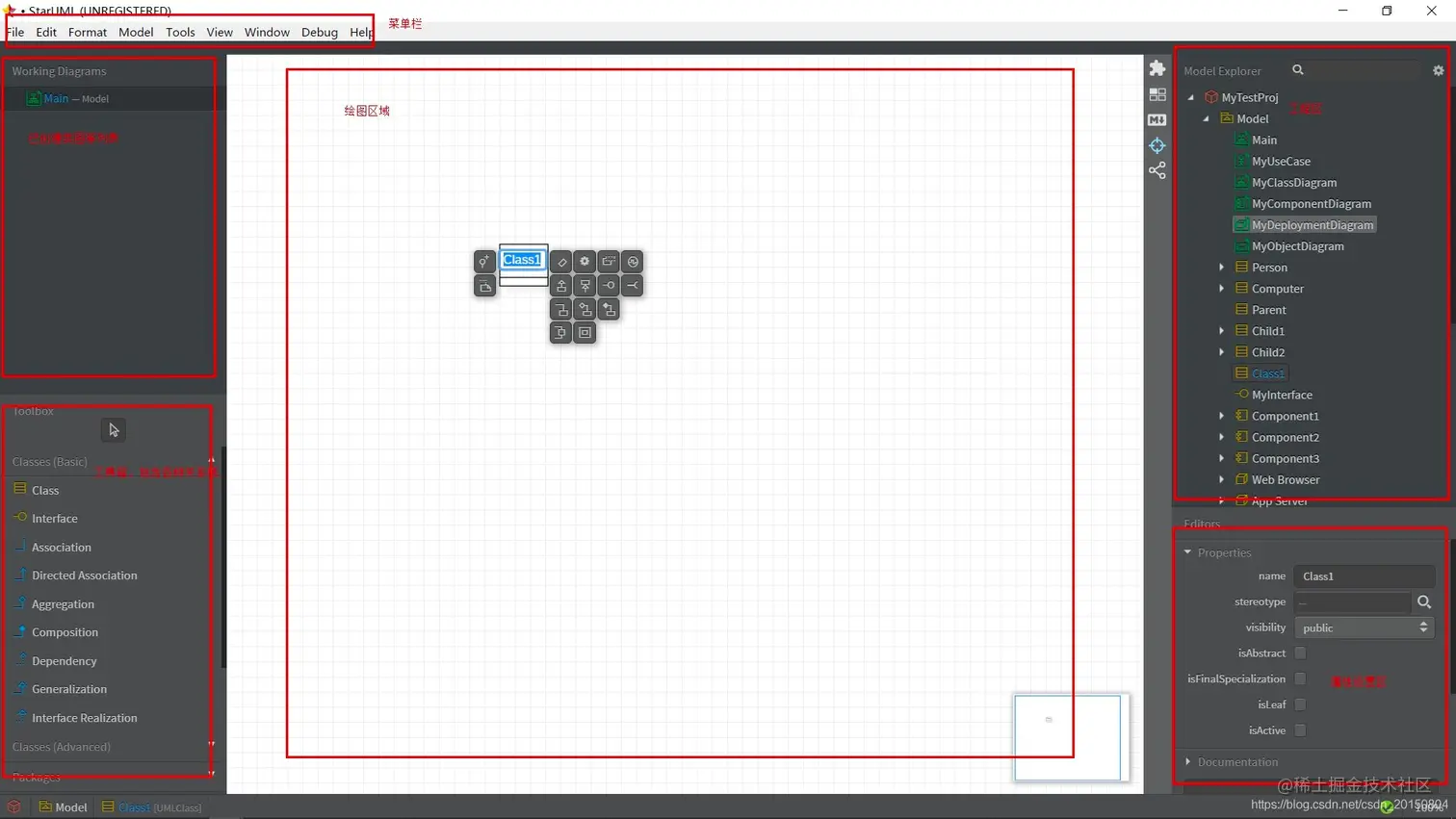Screen dimensions: 1456x819
Task: Select MyInterface in Model Explorer
Action: click(x=1282, y=395)
